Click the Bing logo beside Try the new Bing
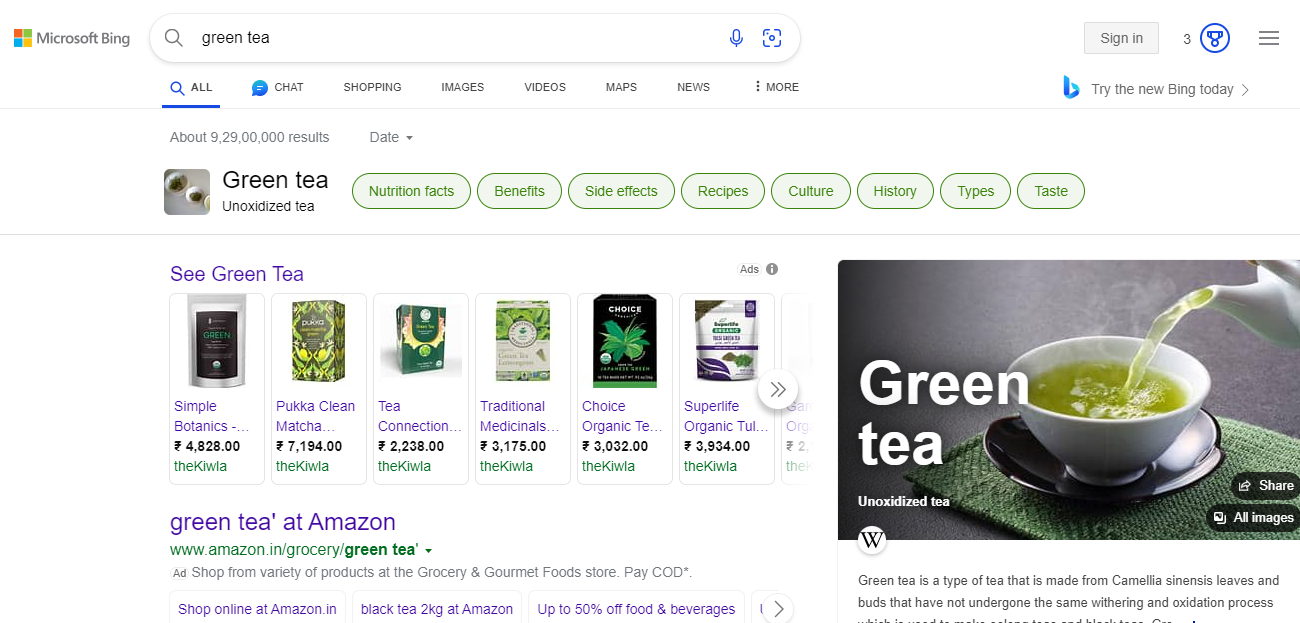Image resolution: width=1300 pixels, height=623 pixels. pyautogui.click(x=1071, y=88)
